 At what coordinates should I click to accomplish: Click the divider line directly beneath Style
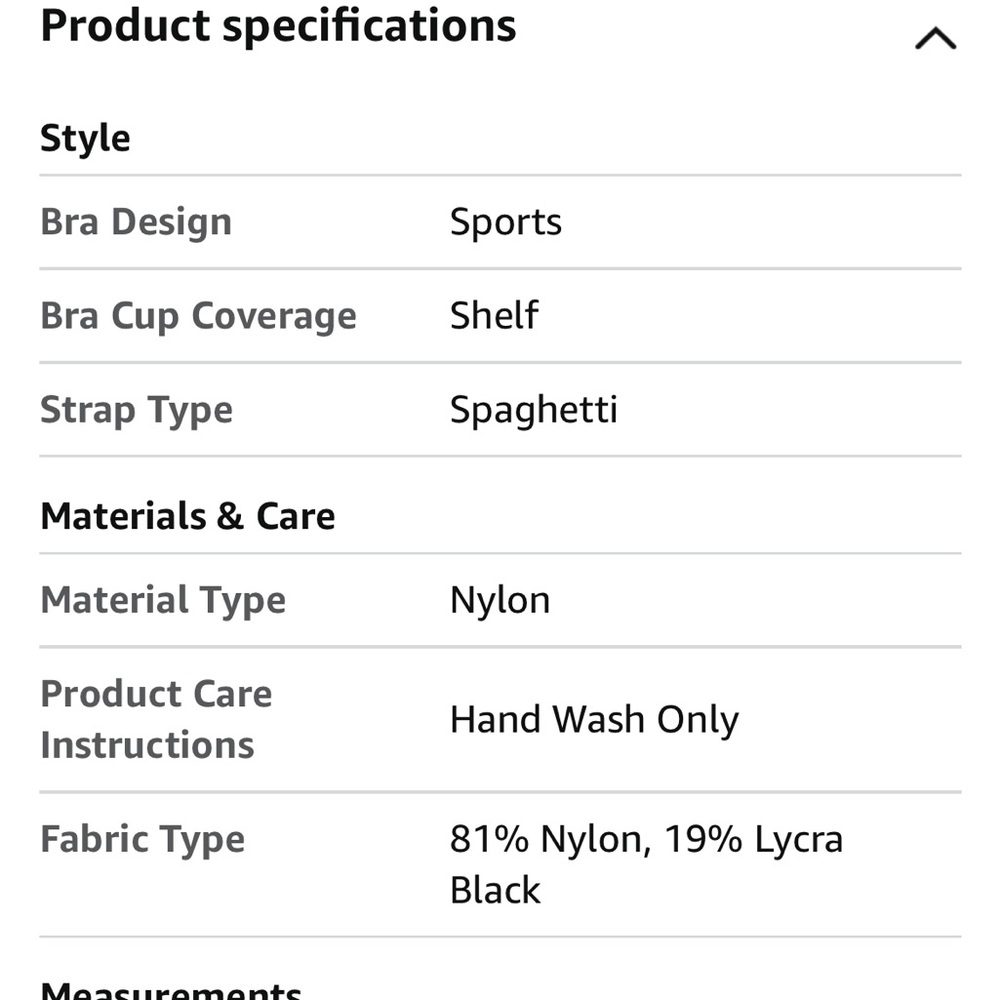(x=500, y=175)
